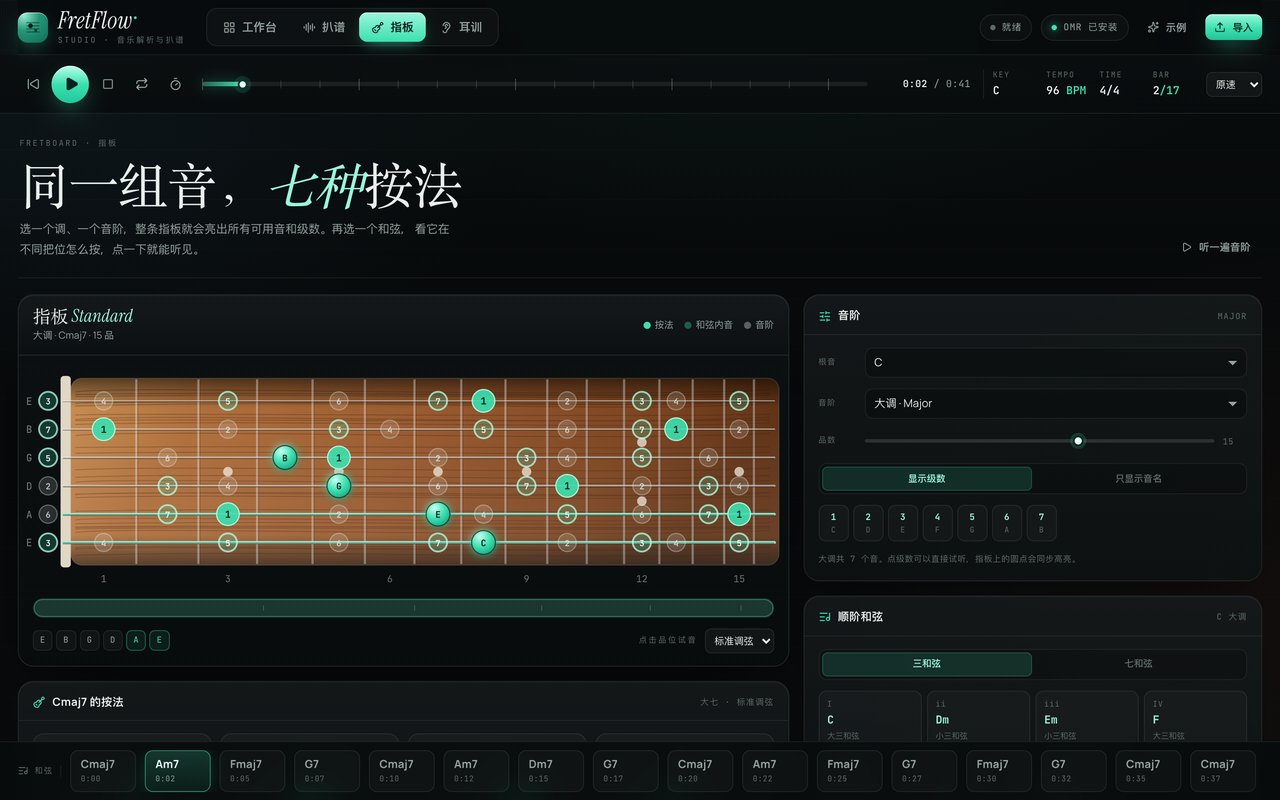This screenshot has height=800, width=1280.
Task: Play the scale via 听一遍音阶
Action: (1216, 247)
